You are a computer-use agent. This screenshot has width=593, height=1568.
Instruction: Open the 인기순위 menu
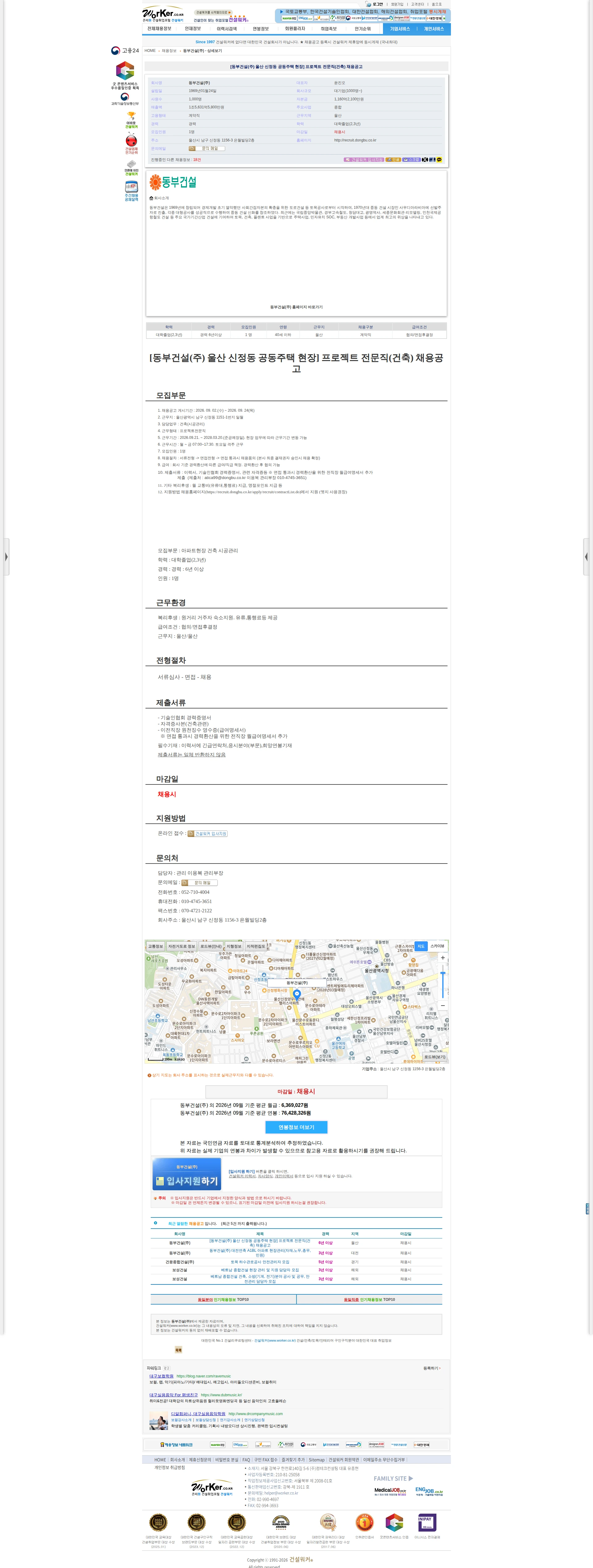point(362,29)
